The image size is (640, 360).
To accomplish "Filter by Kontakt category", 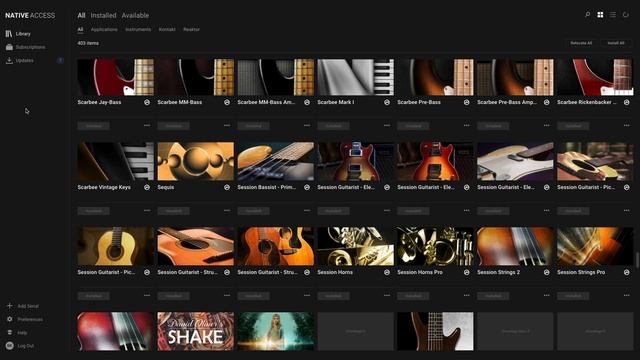I will click(167, 29).
